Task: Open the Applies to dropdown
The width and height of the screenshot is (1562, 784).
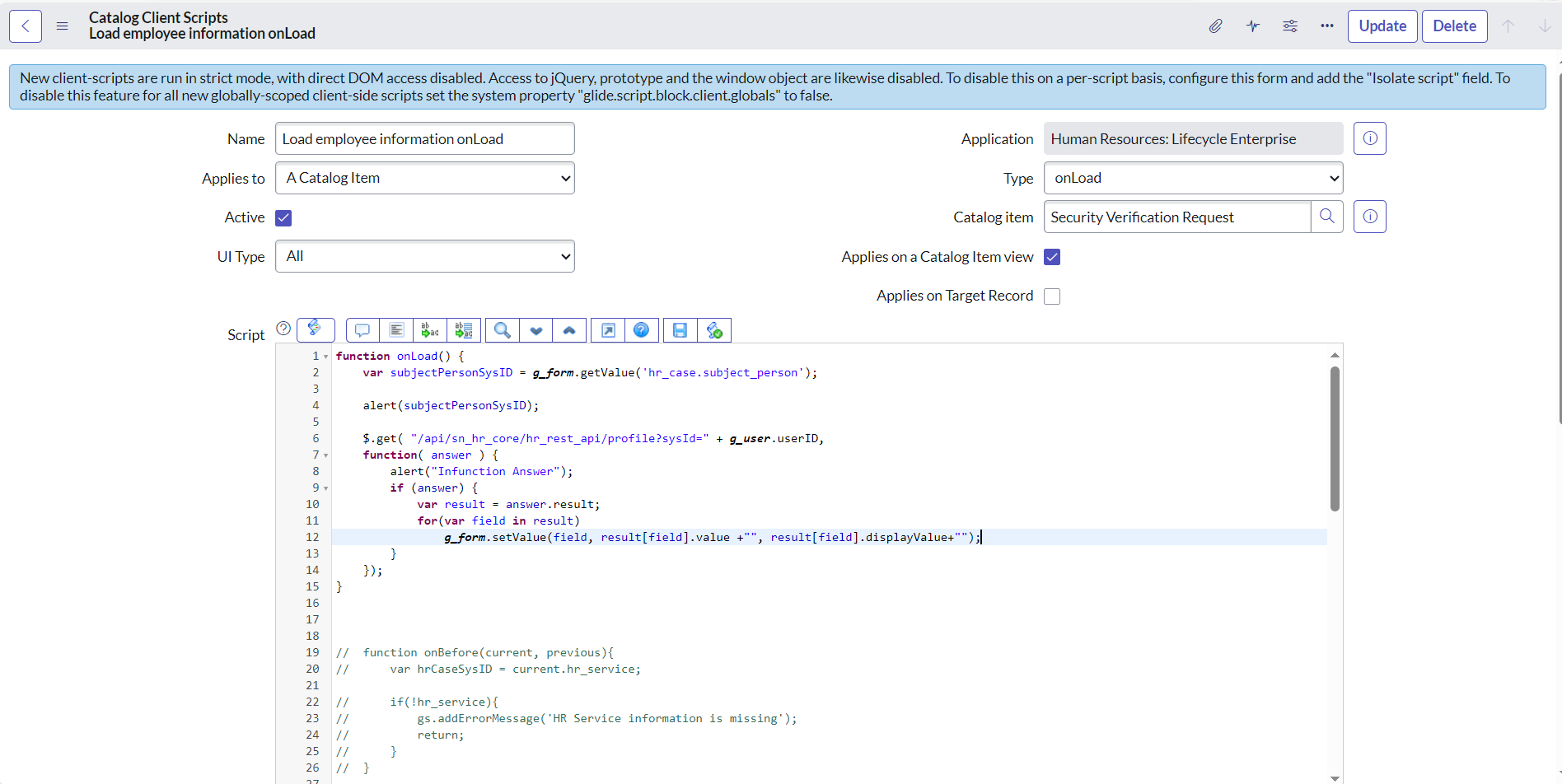Action: tap(424, 178)
